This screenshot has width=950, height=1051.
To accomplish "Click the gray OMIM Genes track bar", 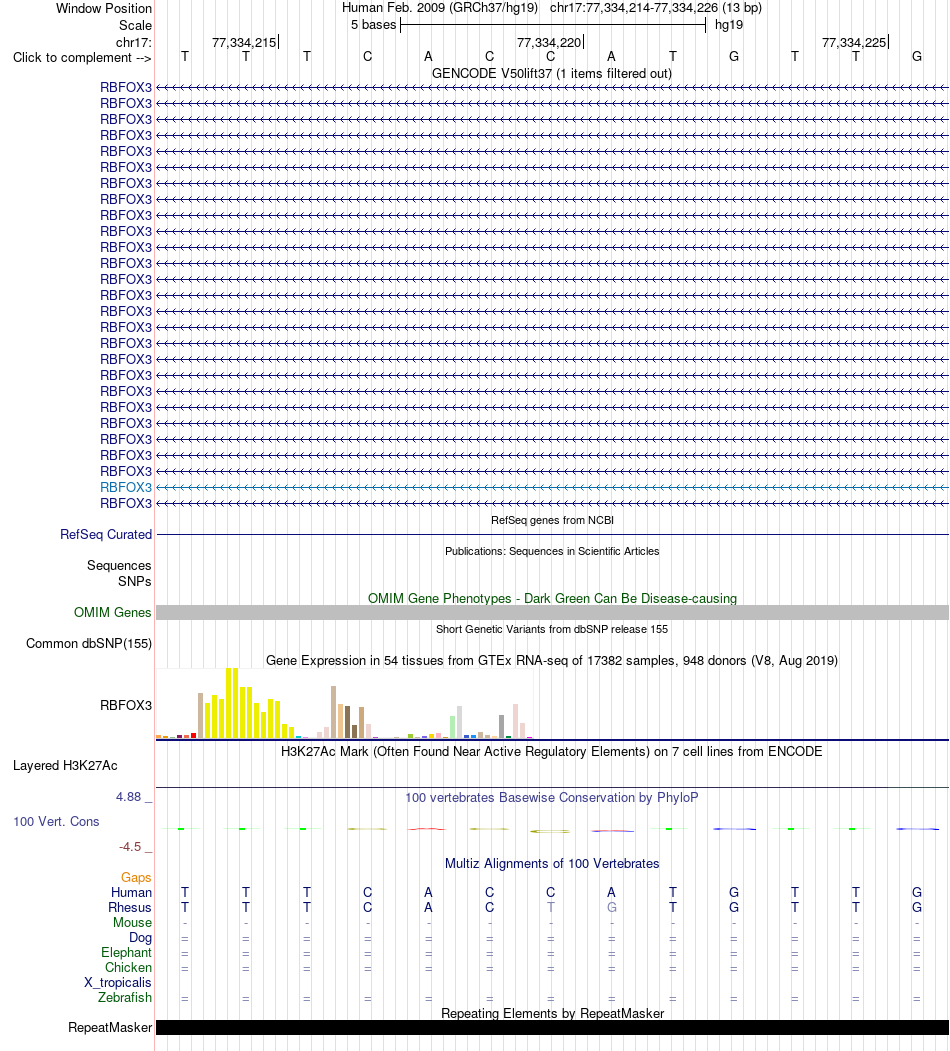I will click(x=552, y=612).
